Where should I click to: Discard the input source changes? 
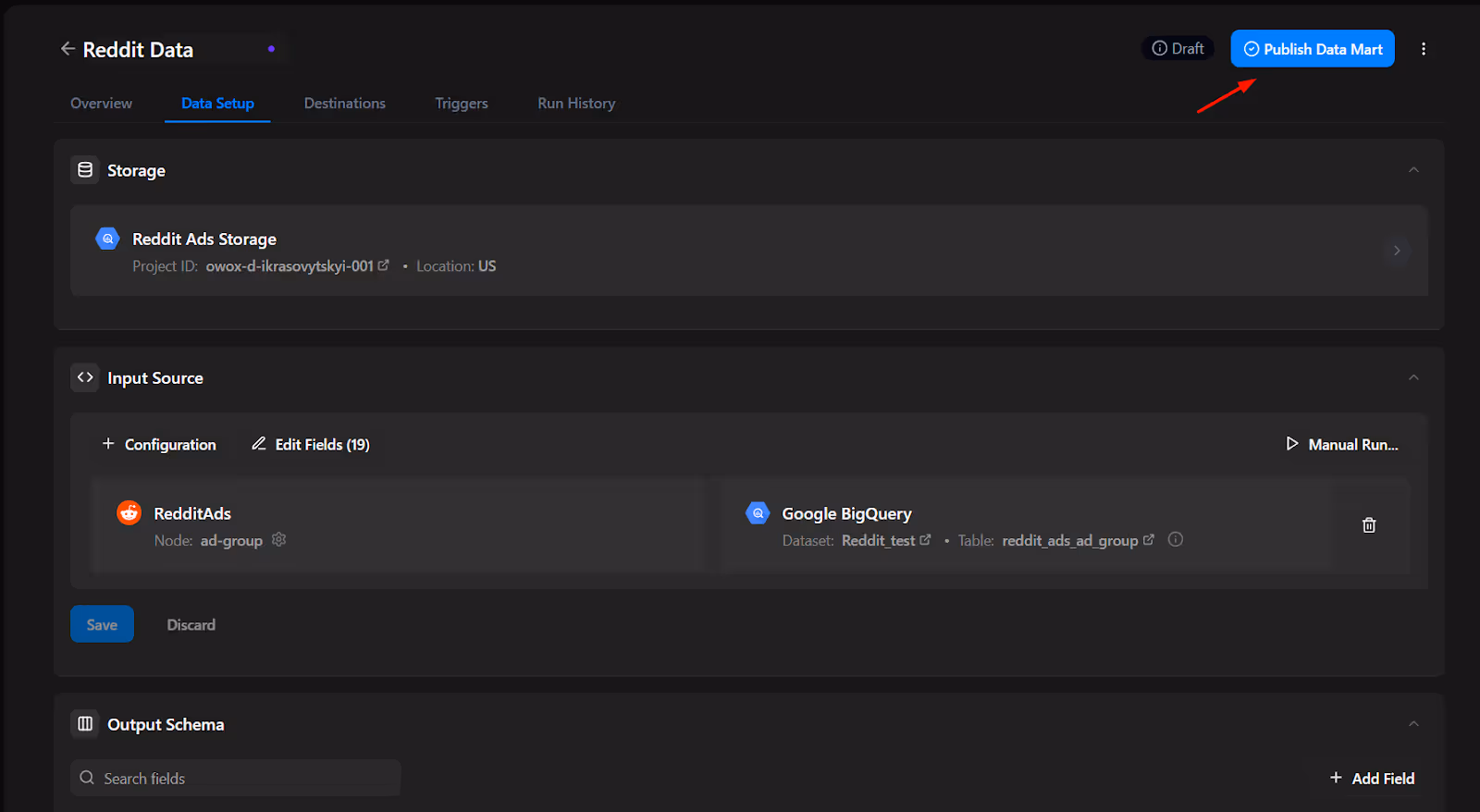coord(191,624)
